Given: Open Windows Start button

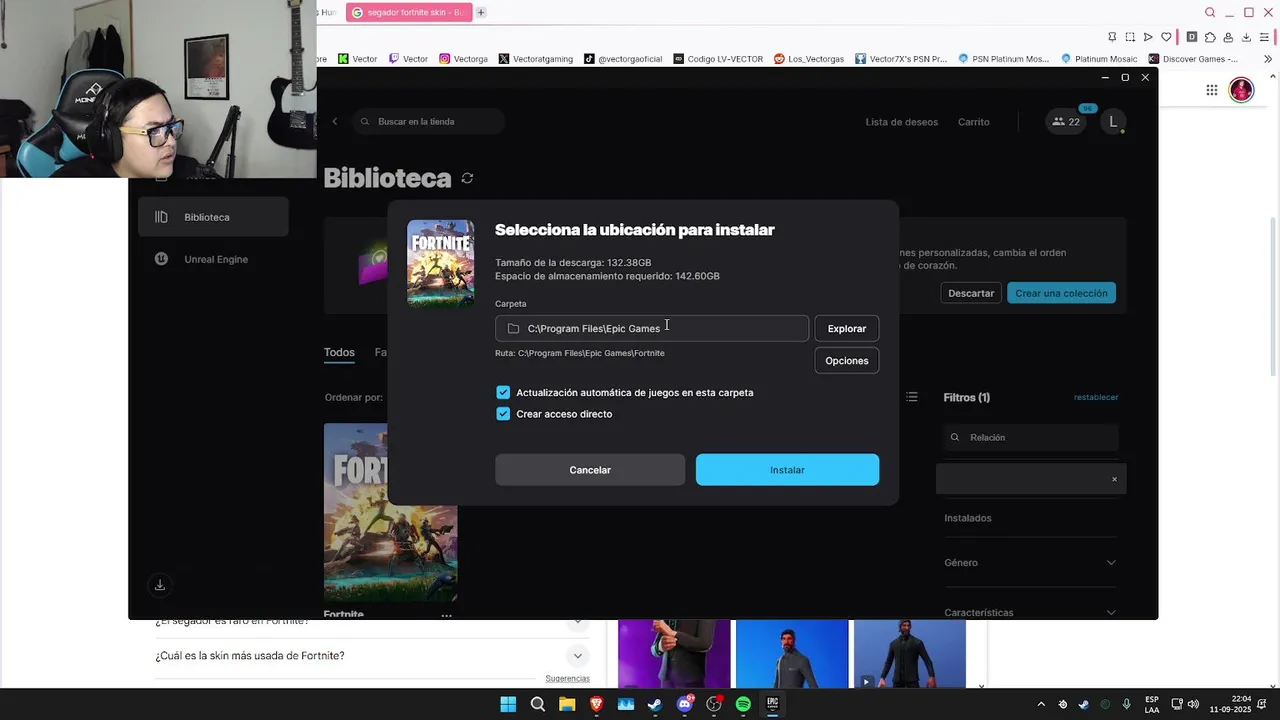Looking at the screenshot, I should pos(508,704).
